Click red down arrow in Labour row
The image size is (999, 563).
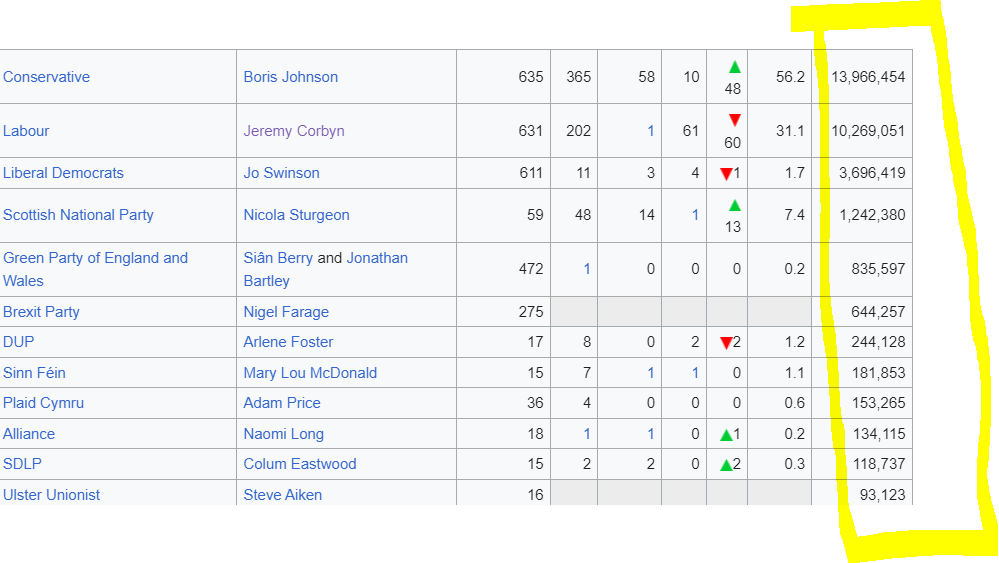(x=735, y=120)
